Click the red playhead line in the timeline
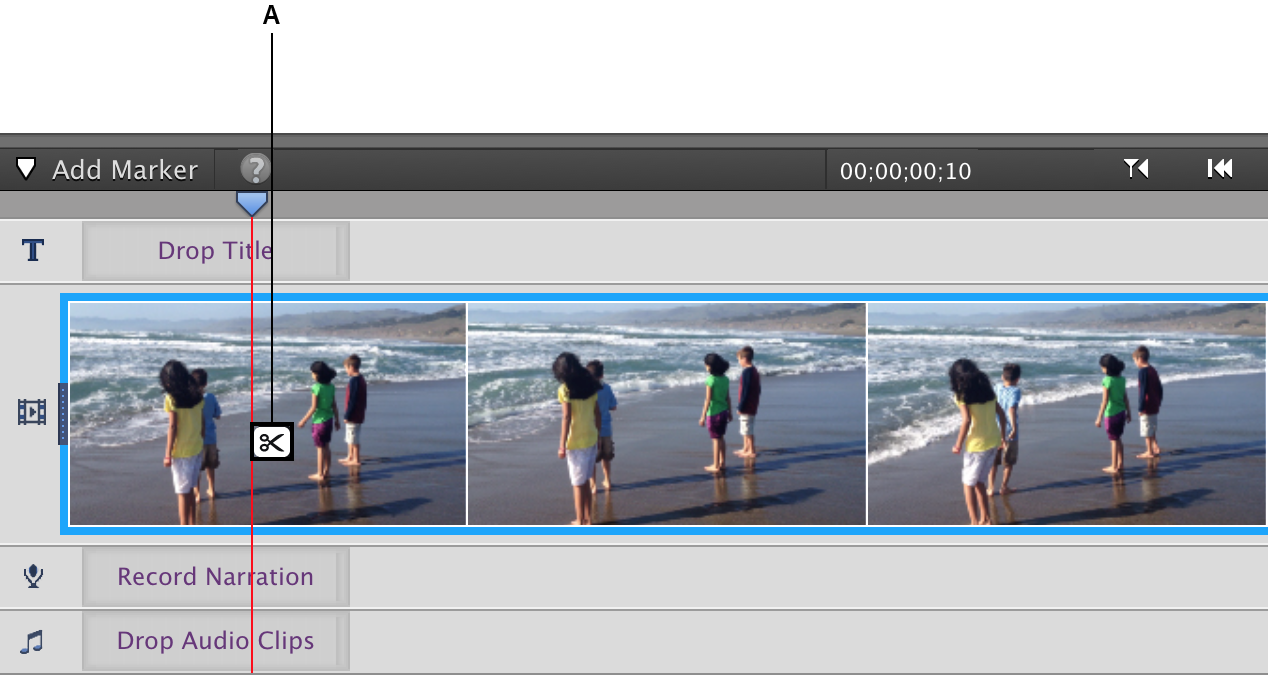The height and width of the screenshot is (675, 1268). point(252,600)
